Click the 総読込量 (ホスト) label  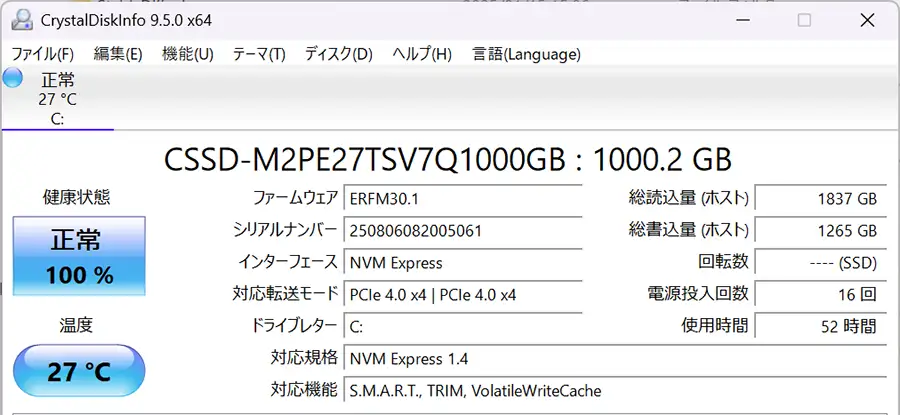689,199
